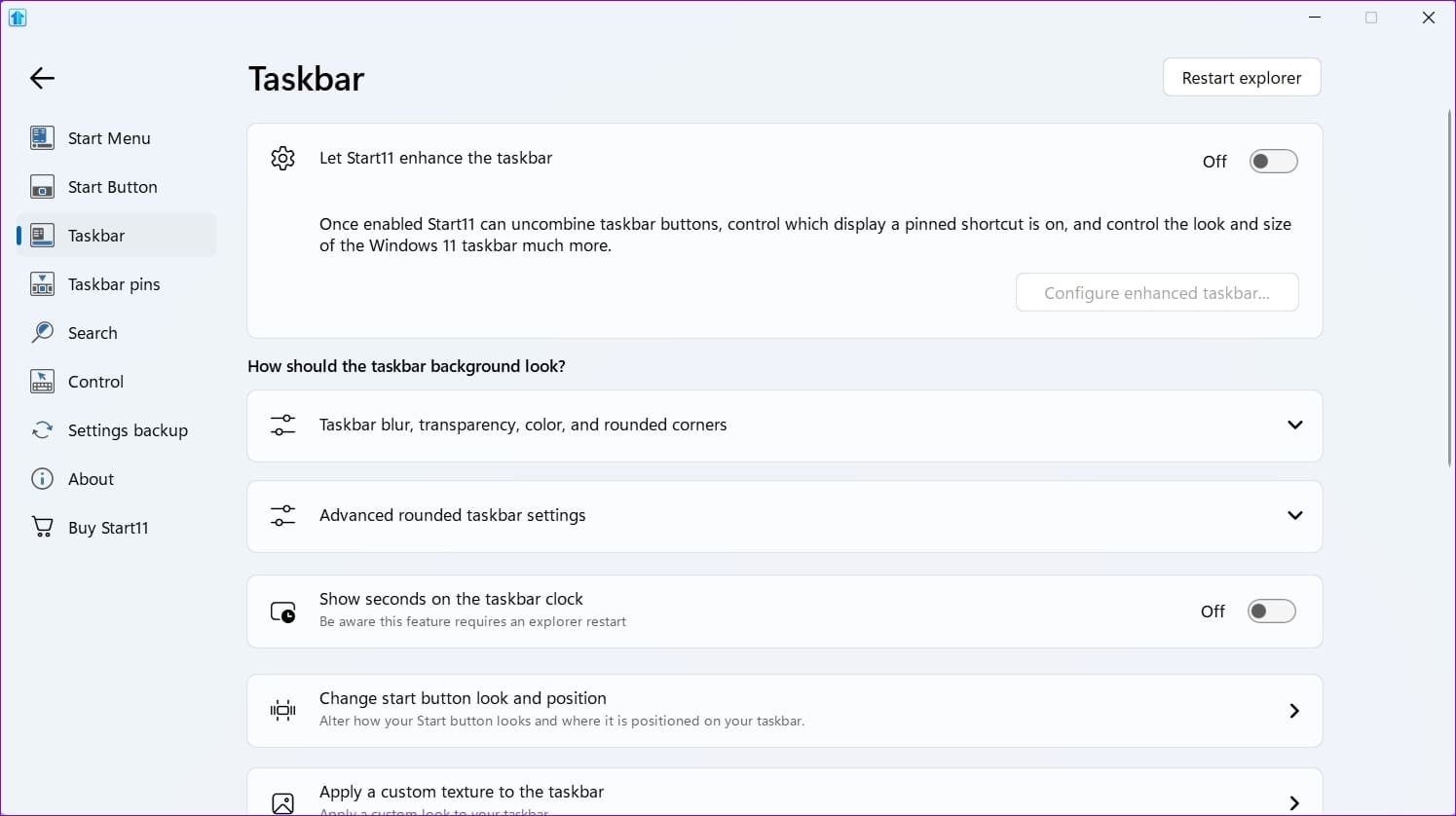Select the Taskbar menu item
This screenshot has height=816, width=1456.
pos(96,236)
